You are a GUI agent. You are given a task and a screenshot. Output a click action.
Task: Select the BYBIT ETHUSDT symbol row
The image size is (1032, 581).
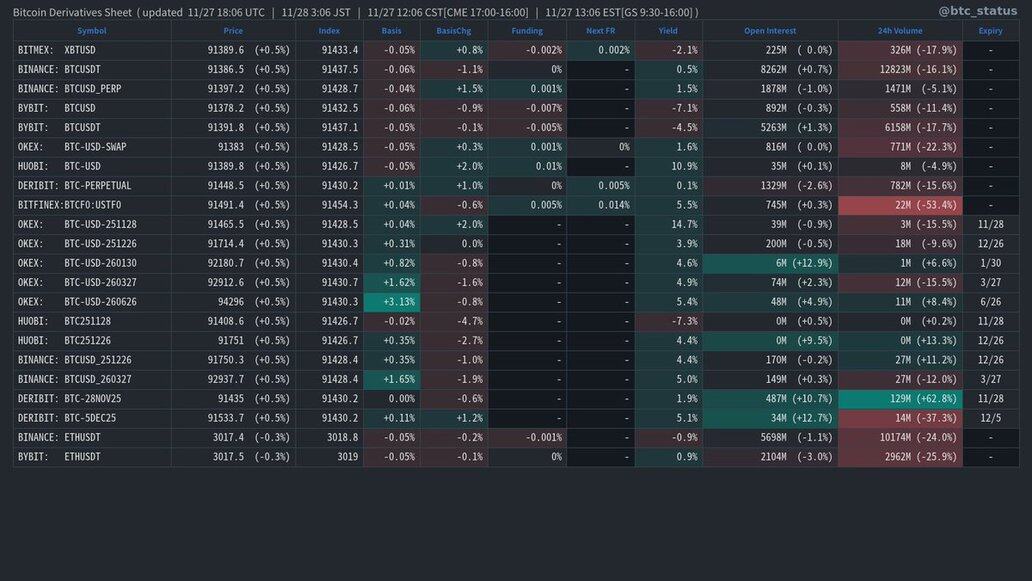pos(59,457)
